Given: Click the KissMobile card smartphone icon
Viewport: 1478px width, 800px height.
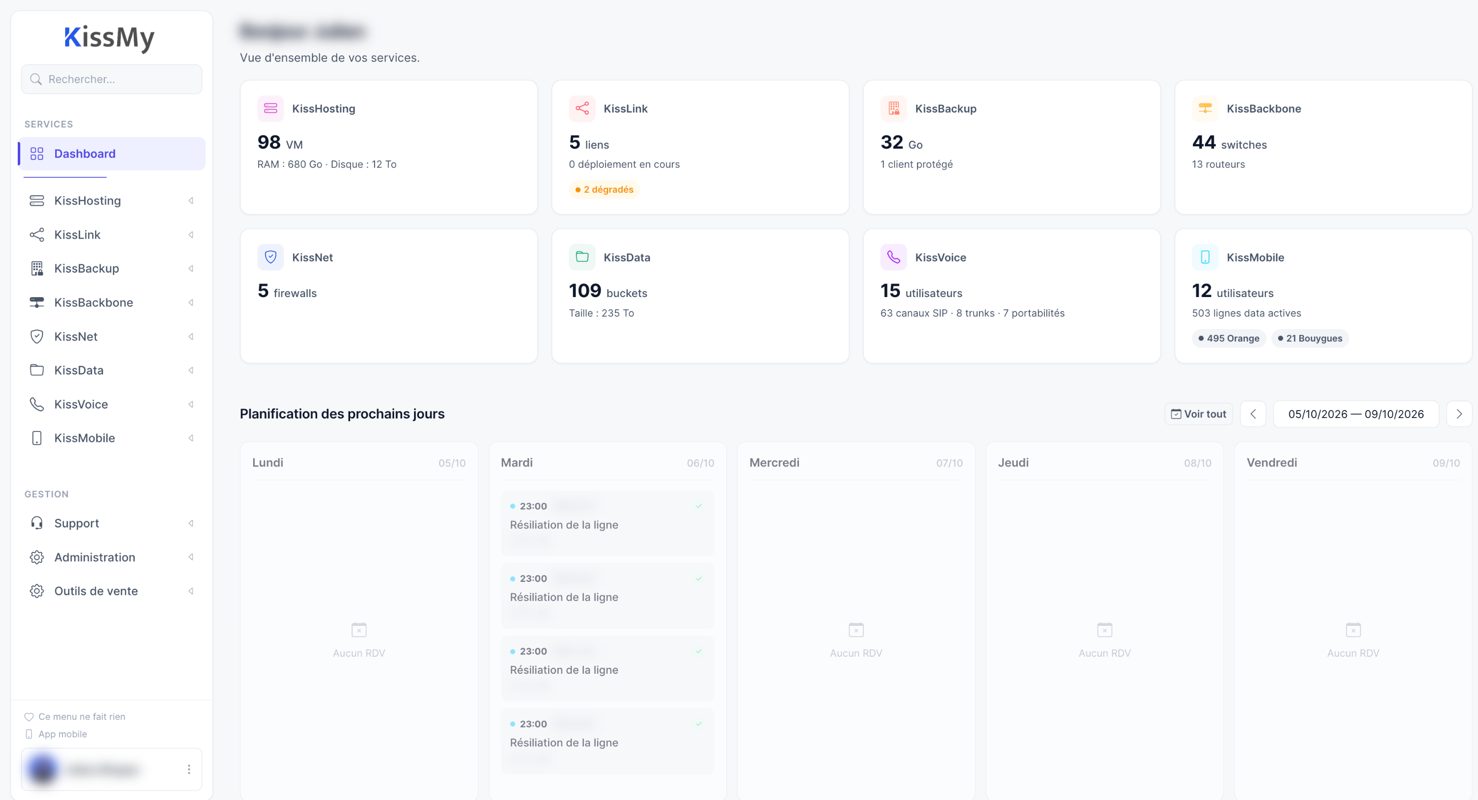Looking at the screenshot, I should 1205,257.
